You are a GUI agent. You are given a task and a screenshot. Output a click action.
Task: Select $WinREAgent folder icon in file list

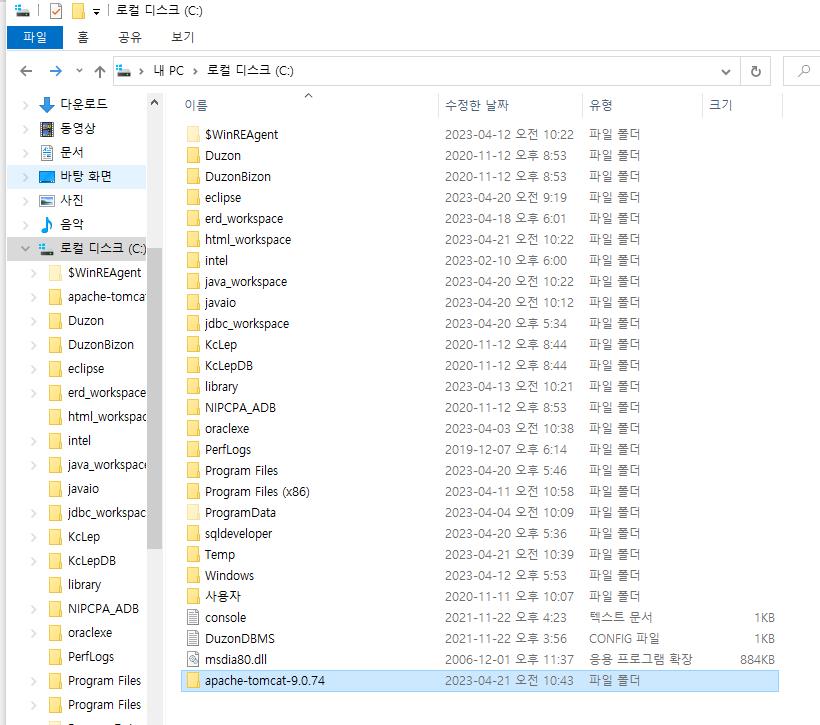pos(193,134)
